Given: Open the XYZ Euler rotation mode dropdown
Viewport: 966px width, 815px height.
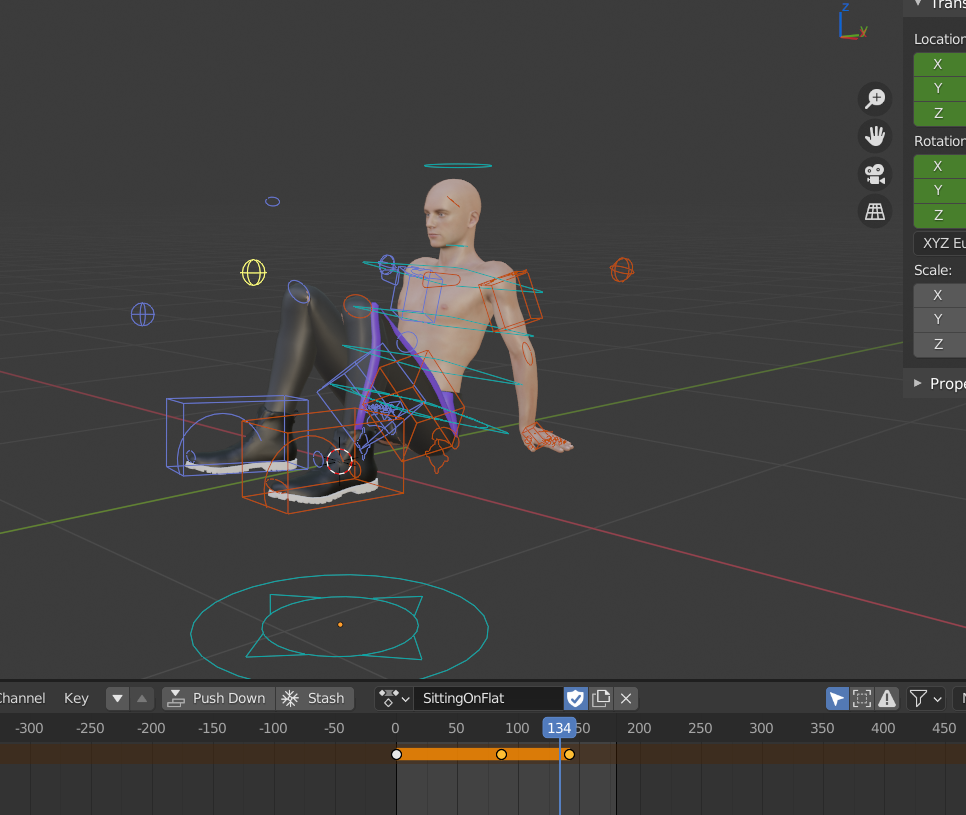Looking at the screenshot, I should (x=940, y=243).
